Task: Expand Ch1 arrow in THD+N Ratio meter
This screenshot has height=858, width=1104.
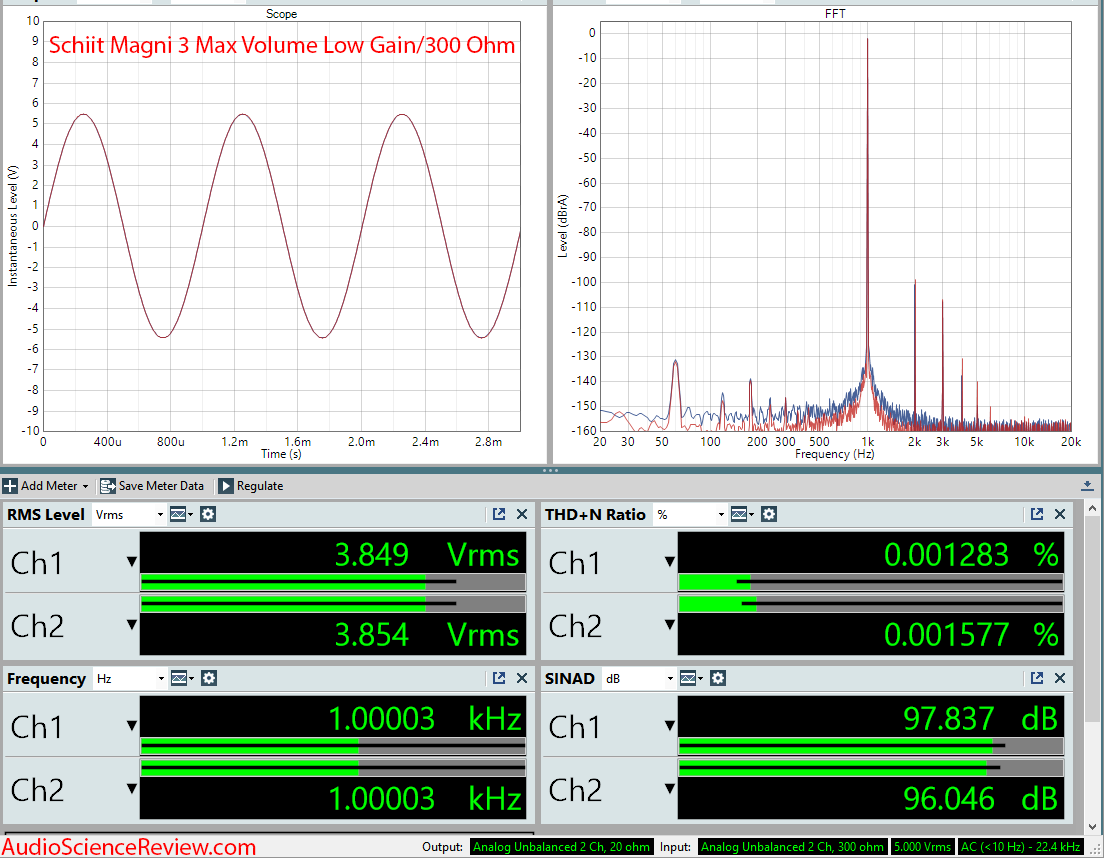Action: (670, 562)
